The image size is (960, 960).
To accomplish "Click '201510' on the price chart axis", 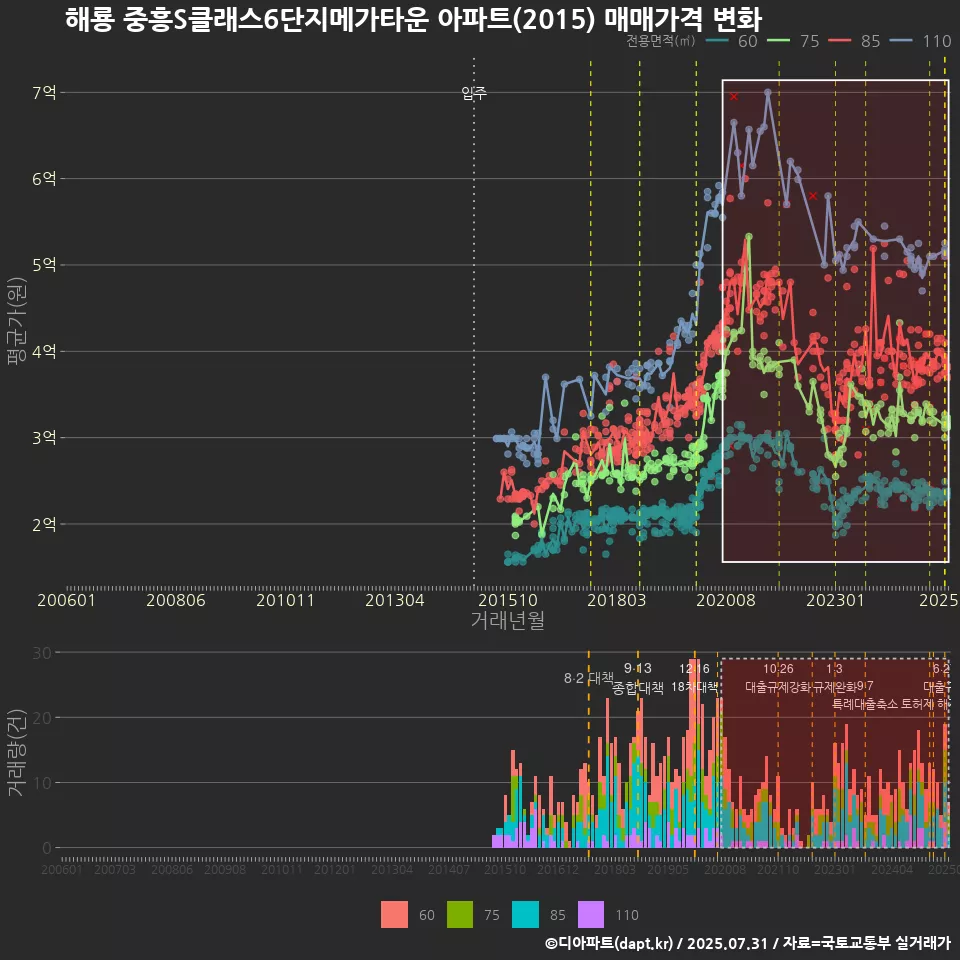I will [x=508, y=600].
